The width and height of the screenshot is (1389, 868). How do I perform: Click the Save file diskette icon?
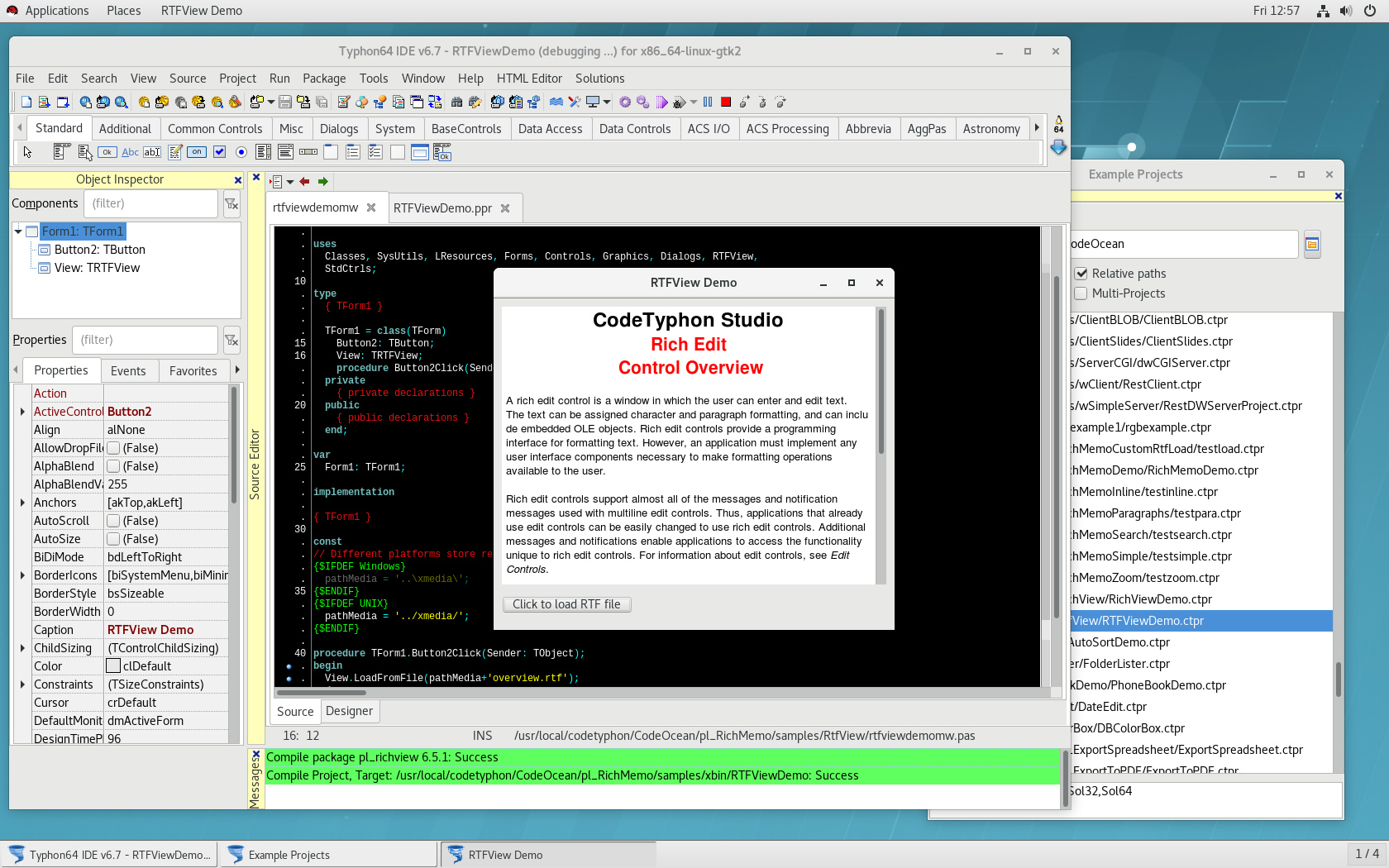[x=285, y=102]
